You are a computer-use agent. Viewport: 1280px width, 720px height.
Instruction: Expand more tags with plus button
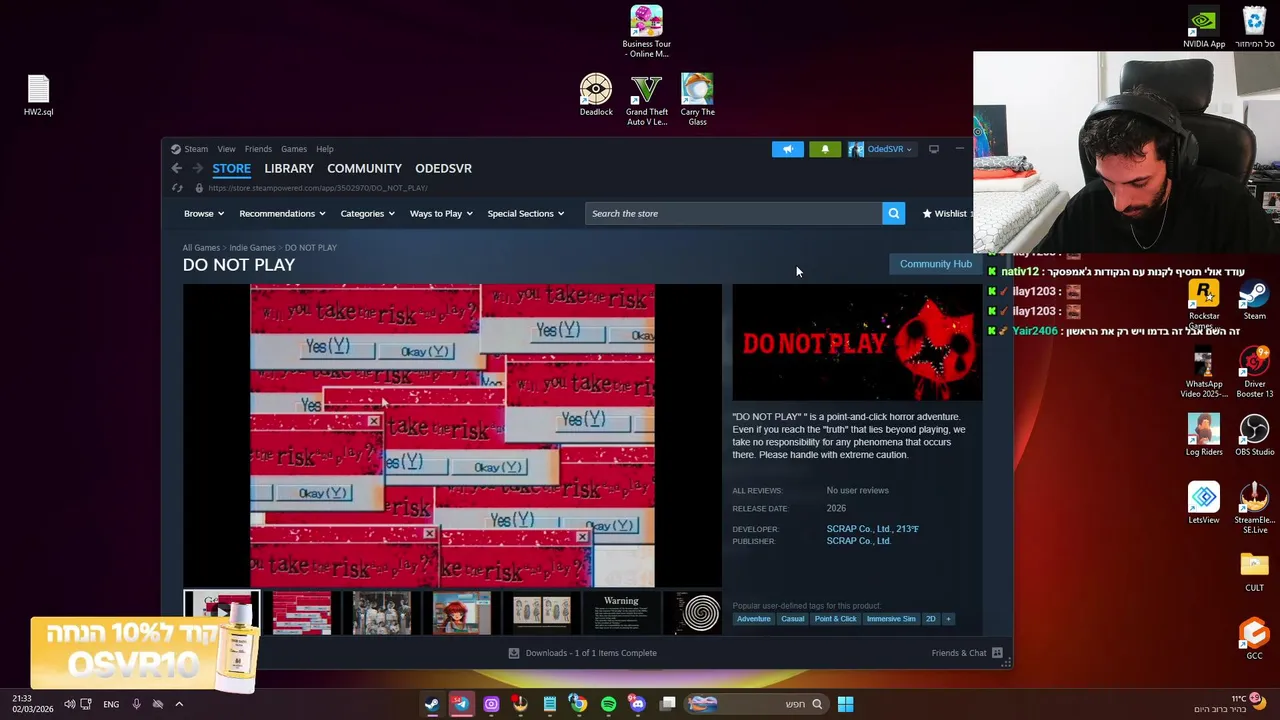point(948,619)
